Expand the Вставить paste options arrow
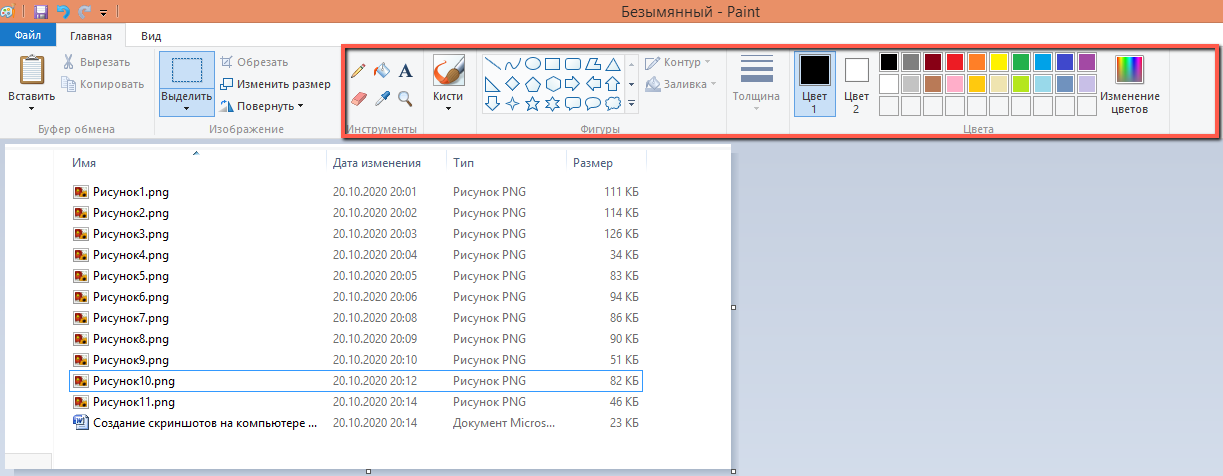 click(31, 109)
